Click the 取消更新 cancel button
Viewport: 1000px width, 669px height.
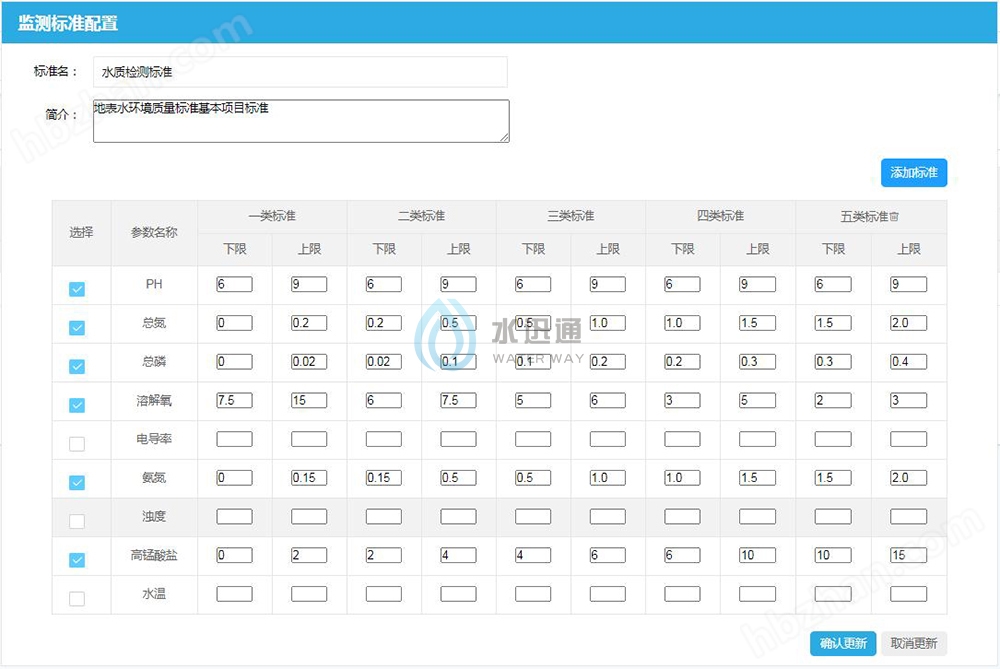916,643
